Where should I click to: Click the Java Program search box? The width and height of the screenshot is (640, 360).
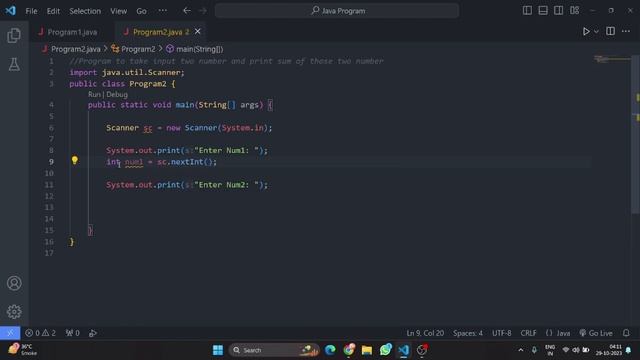tap(337, 11)
